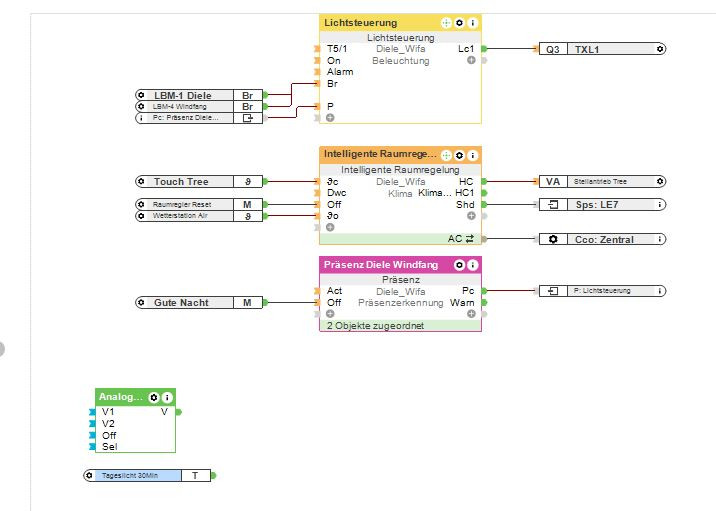This screenshot has height=511, width=716.
Task: Click the Br input of Lichtsteuerung block
Action: pyautogui.click(x=332, y=84)
